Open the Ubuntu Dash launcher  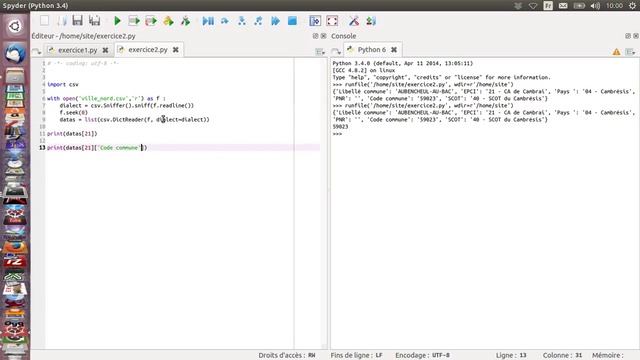(x=15, y=27)
